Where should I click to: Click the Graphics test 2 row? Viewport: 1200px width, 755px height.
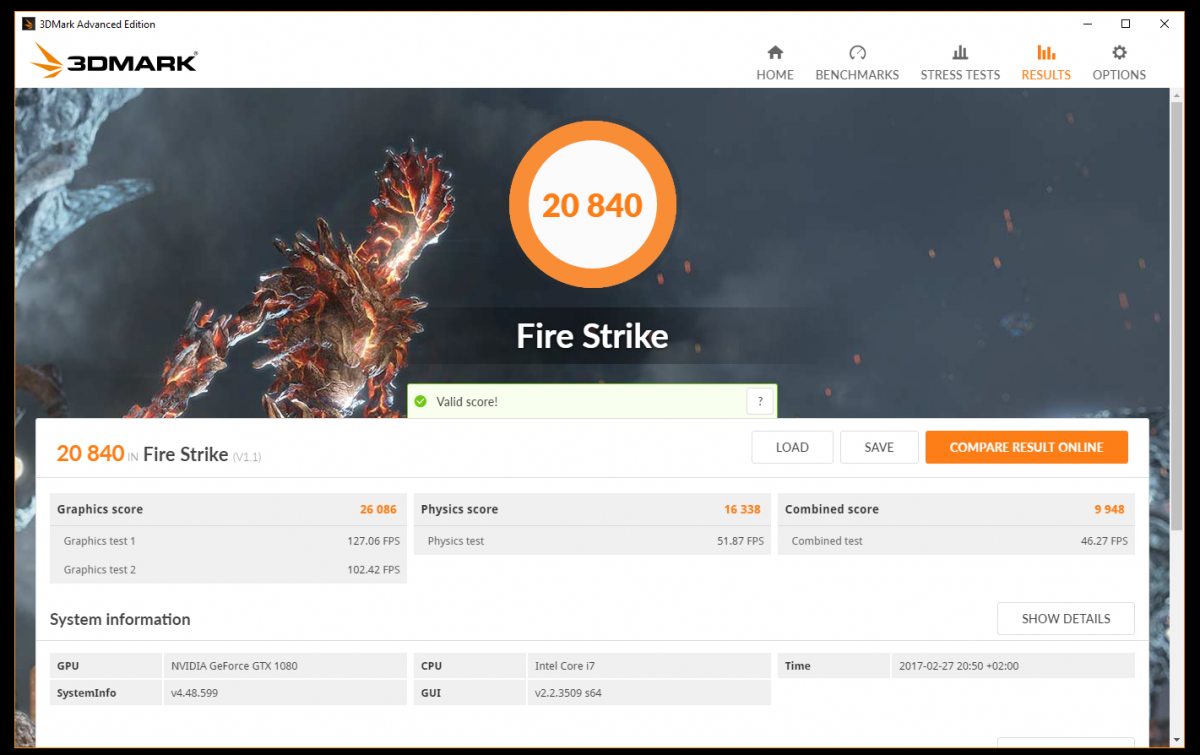click(x=228, y=570)
